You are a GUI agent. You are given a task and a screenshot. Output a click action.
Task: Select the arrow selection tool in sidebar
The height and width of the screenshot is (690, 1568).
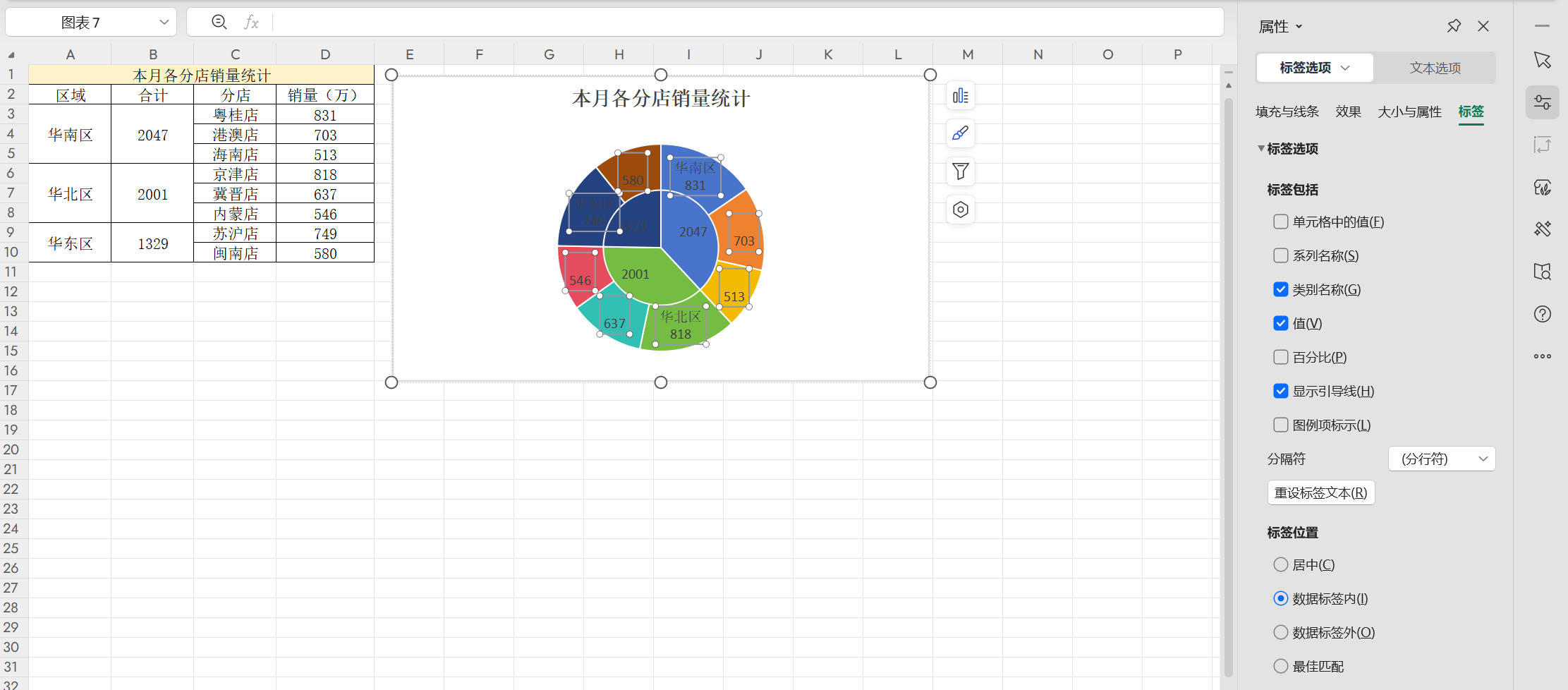click(1542, 61)
